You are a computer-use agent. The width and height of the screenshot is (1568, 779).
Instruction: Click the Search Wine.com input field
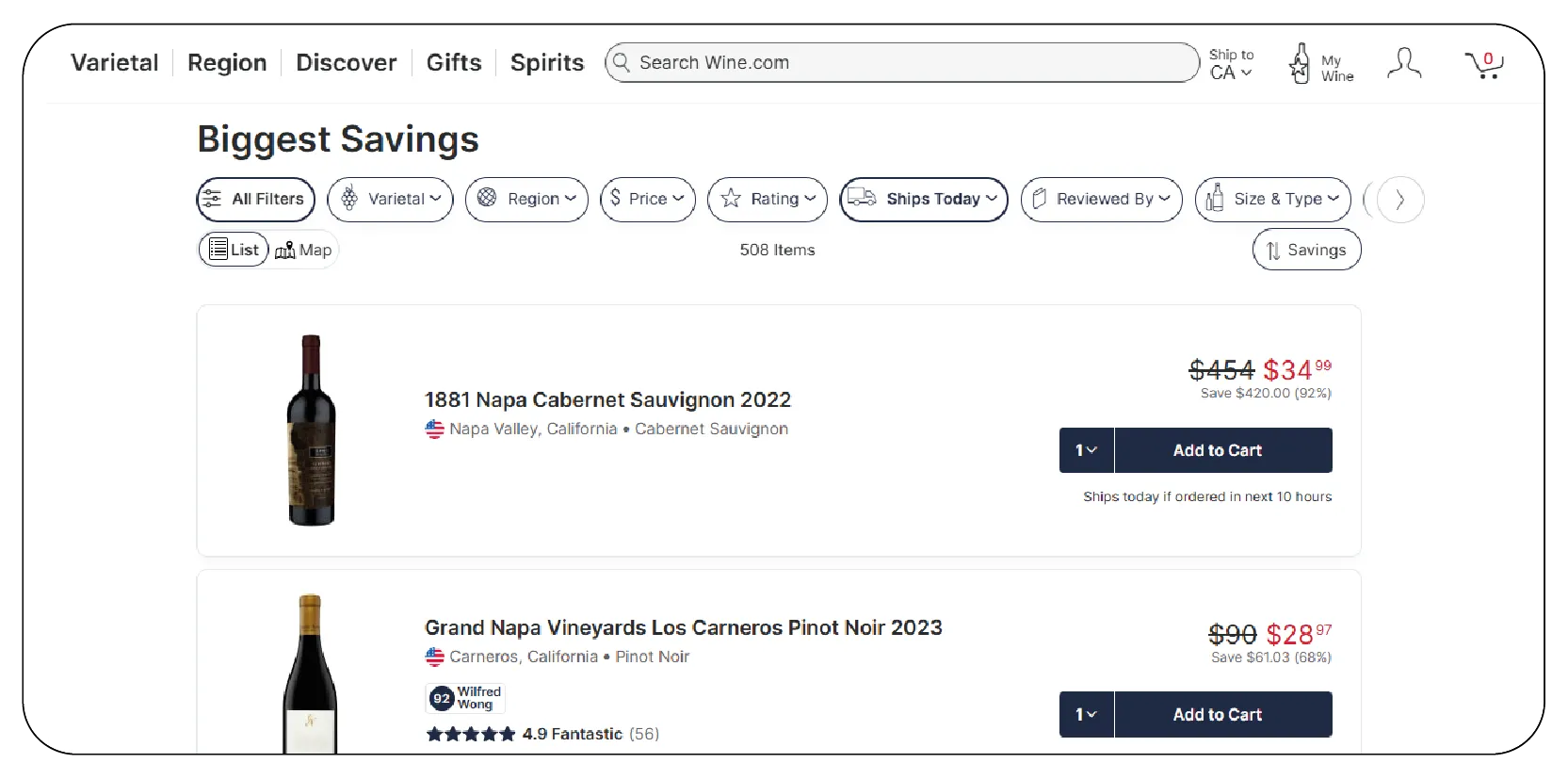[x=904, y=62]
